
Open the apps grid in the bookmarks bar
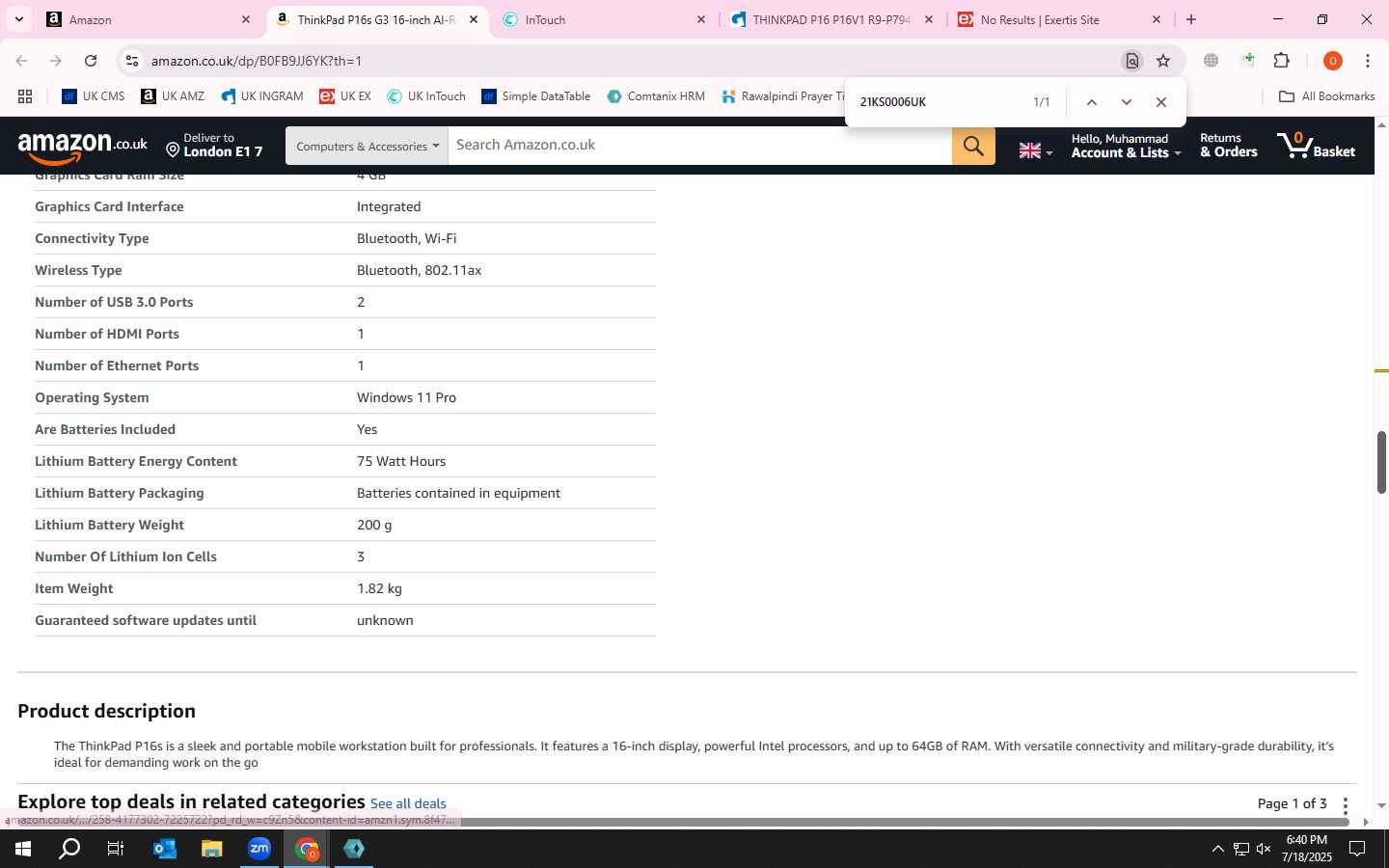click(25, 96)
